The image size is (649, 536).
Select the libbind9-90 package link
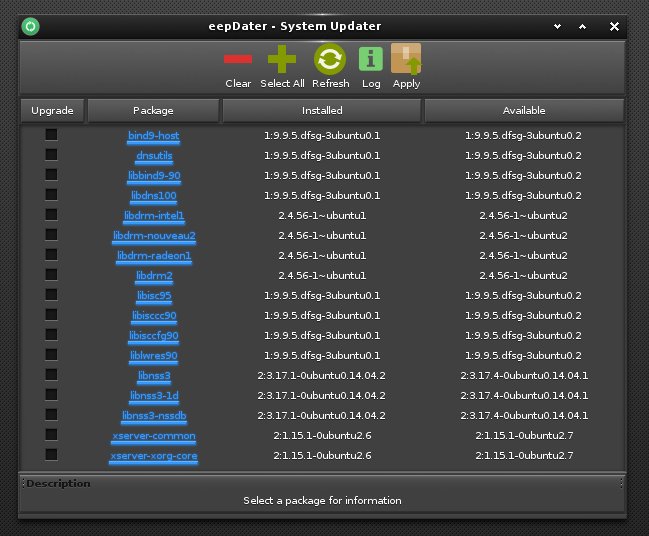pyautogui.click(x=154, y=175)
